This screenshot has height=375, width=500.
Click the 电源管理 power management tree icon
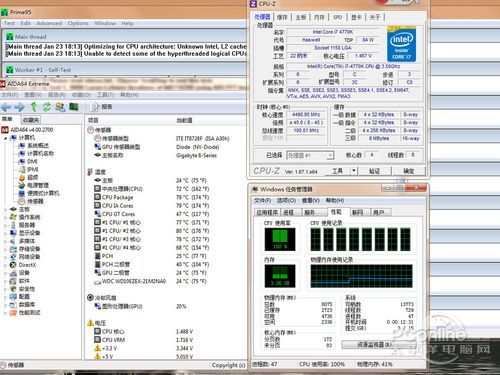coord(22,185)
